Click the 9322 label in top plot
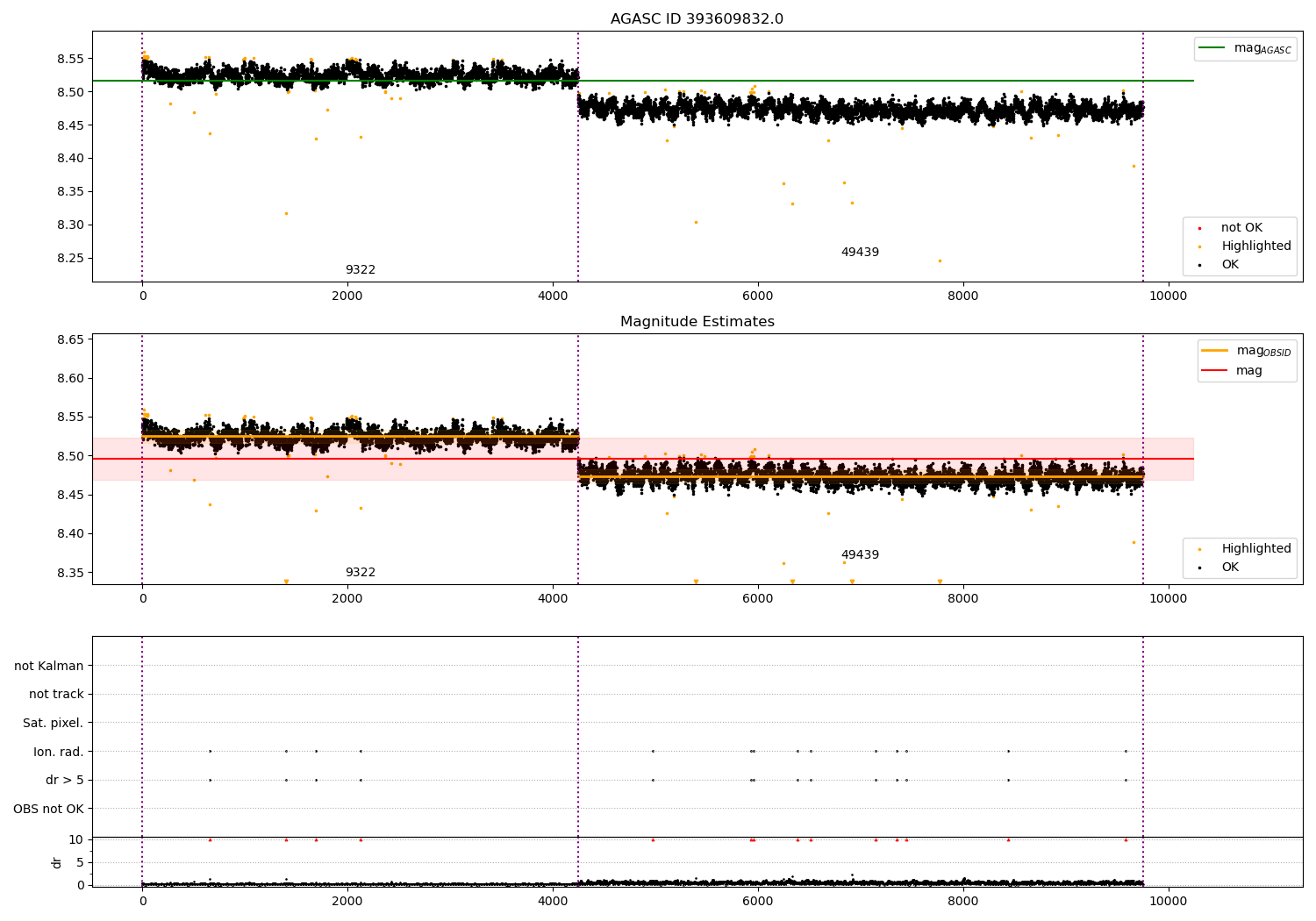1316x921 pixels. [361, 270]
